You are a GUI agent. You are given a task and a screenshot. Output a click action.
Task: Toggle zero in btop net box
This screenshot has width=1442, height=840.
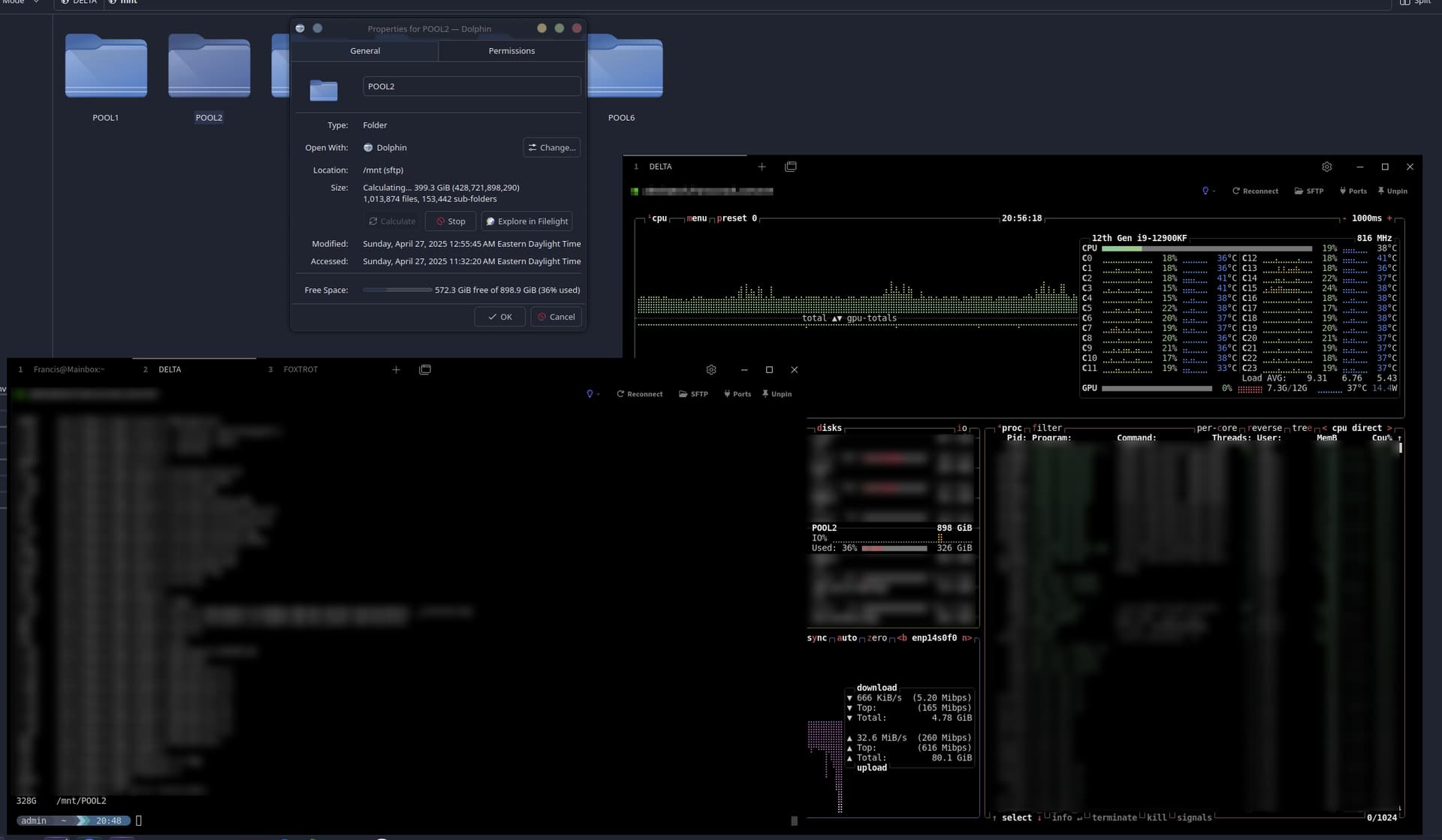pos(877,638)
